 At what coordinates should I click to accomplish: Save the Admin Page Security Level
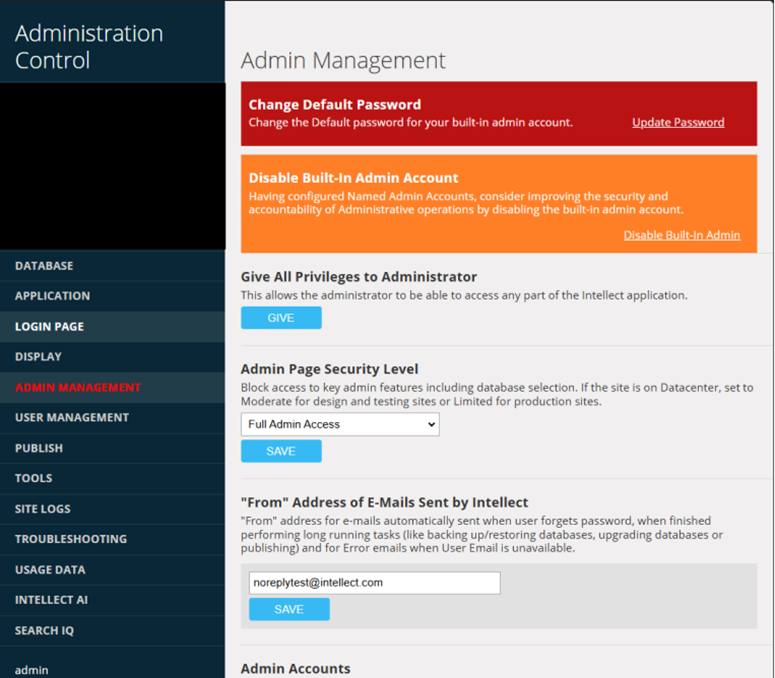(281, 451)
